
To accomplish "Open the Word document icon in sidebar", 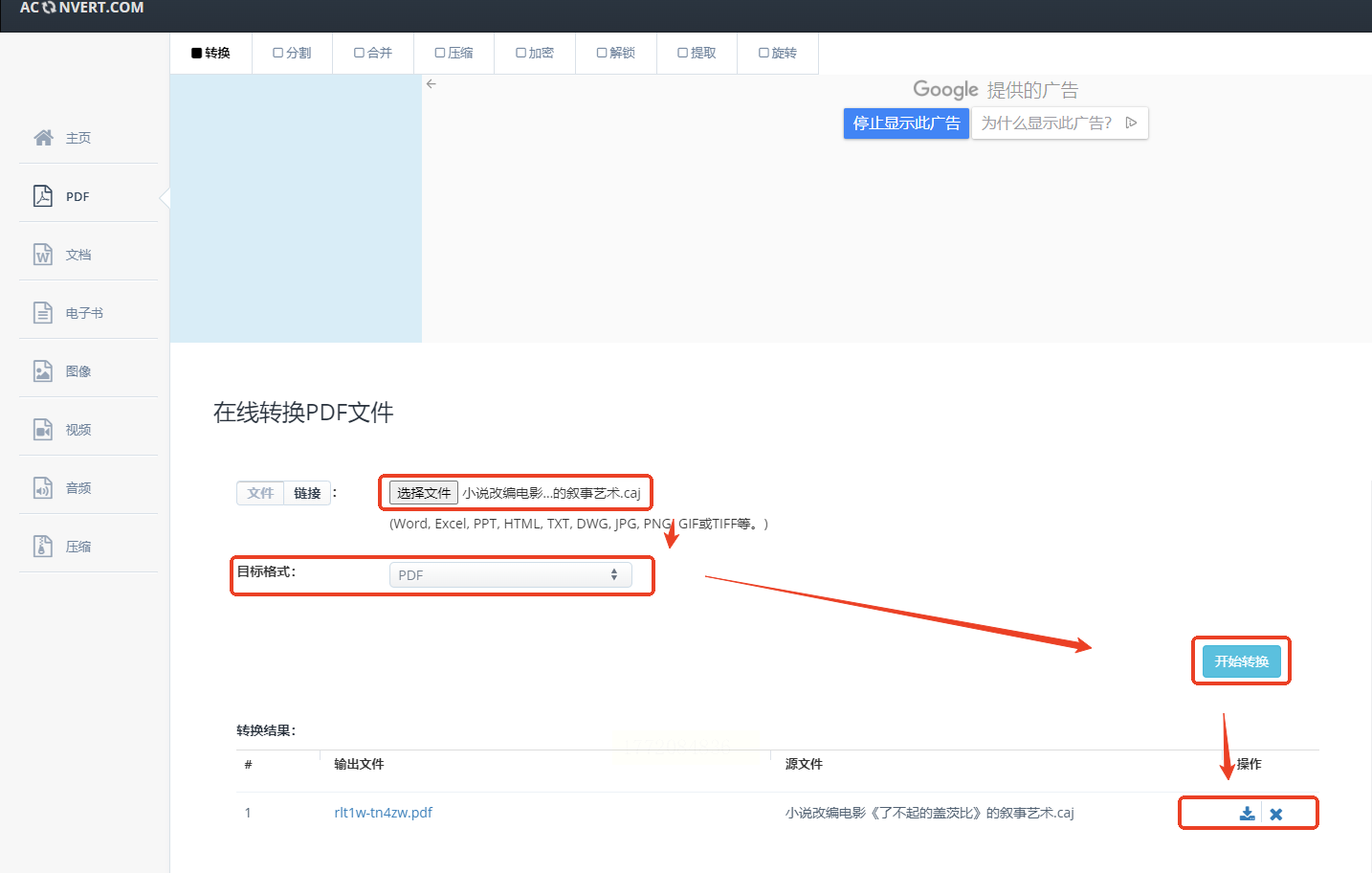I will pyautogui.click(x=43, y=255).
